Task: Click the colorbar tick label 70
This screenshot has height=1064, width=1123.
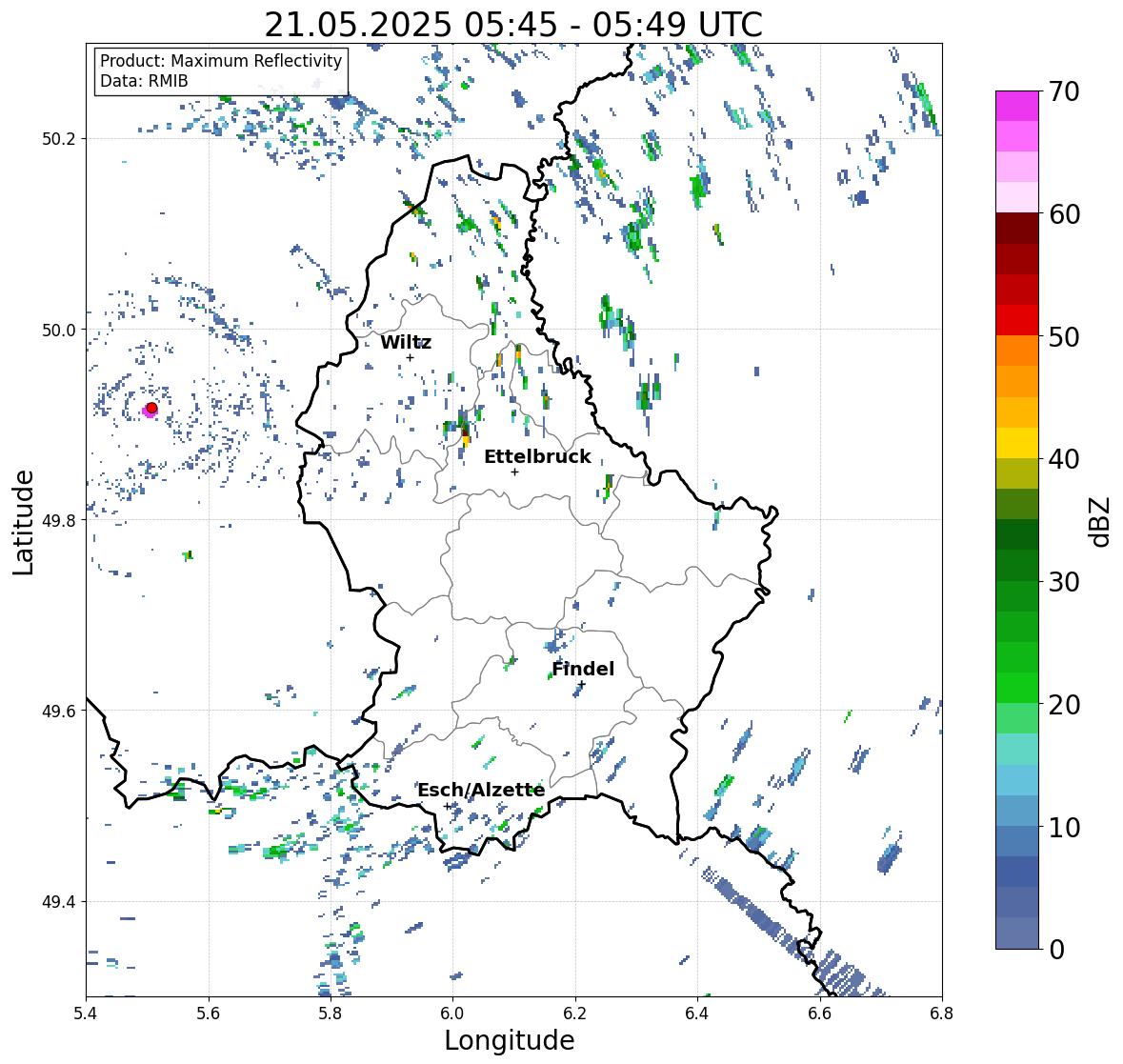Action: click(x=1064, y=91)
